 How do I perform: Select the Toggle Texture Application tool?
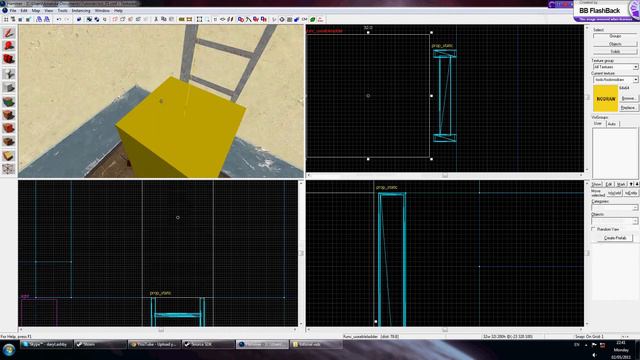point(9,101)
